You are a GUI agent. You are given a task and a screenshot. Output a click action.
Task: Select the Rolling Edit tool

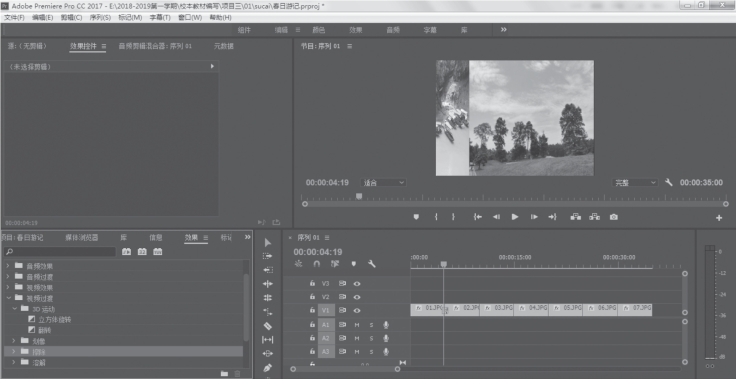[268, 297]
